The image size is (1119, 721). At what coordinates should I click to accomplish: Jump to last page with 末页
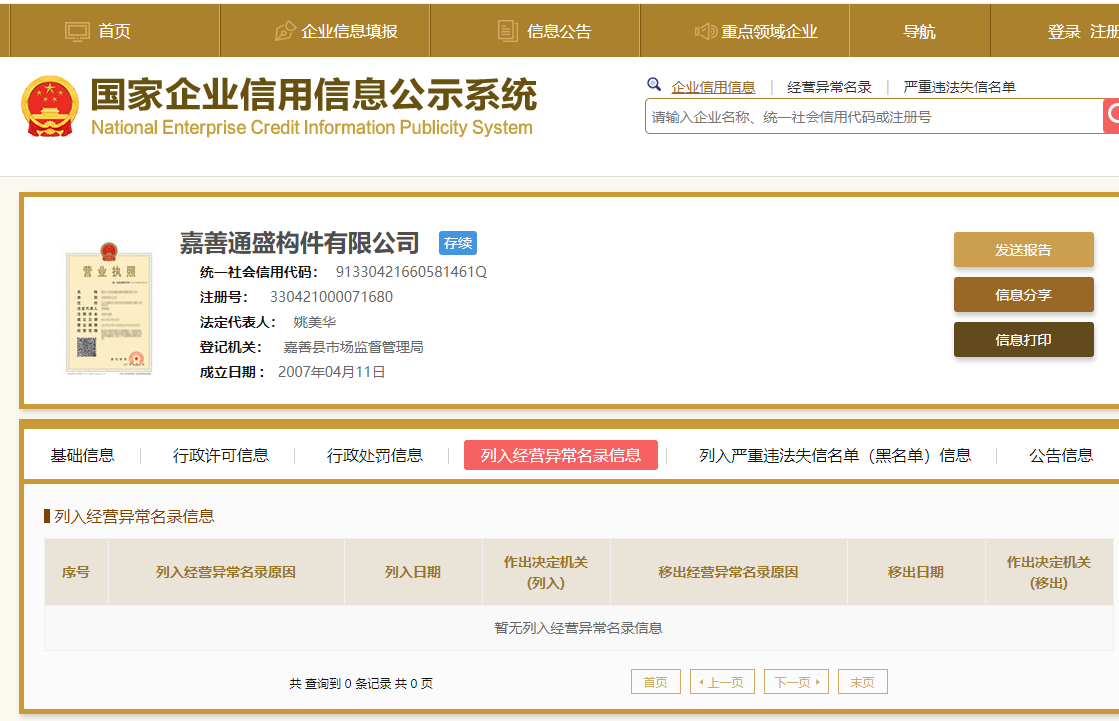pyautogui.click(x=863, y=682)
